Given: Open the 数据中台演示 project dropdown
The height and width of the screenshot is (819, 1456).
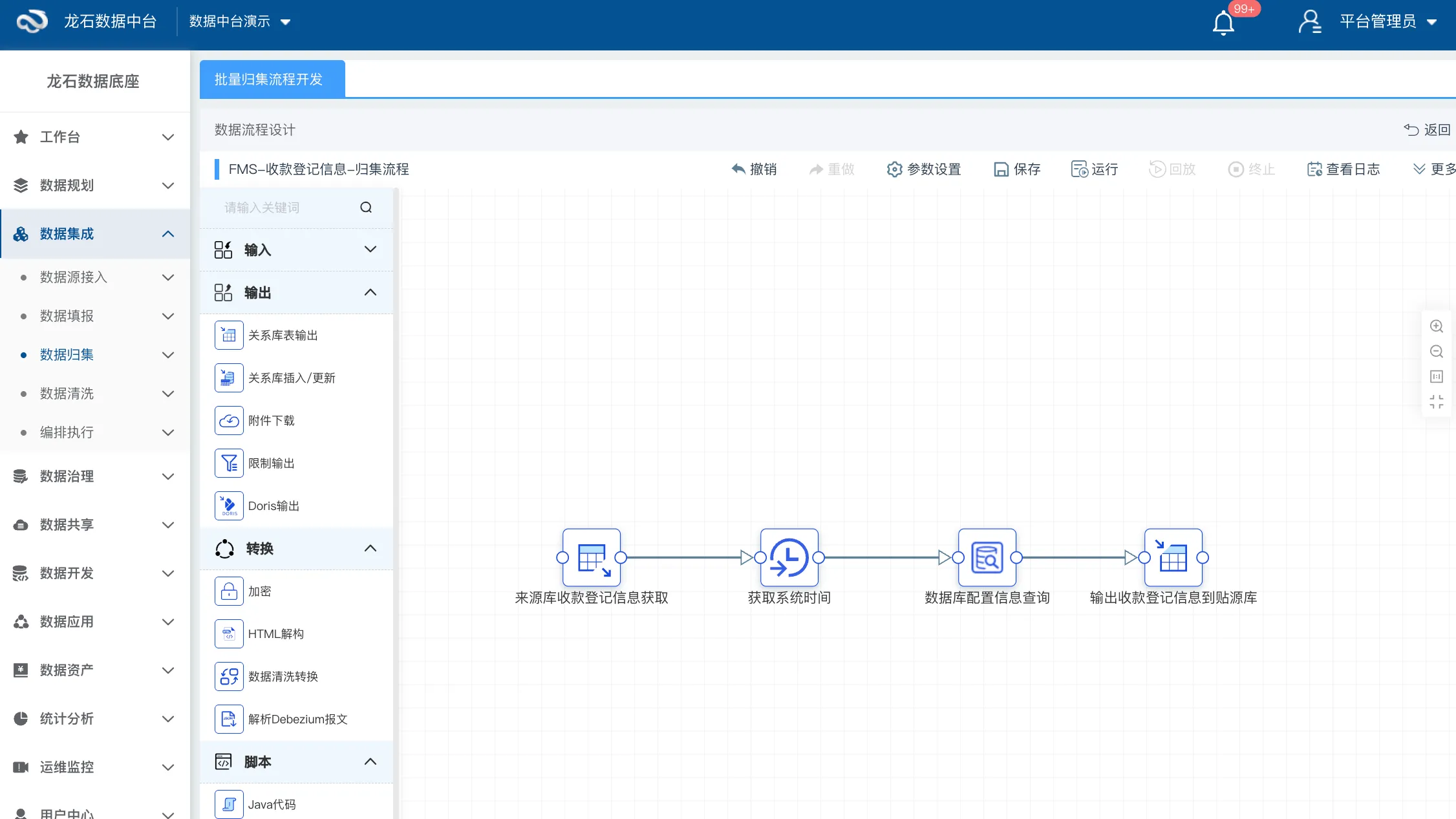Looking at the screenshot, I should (x=239, y=22).
